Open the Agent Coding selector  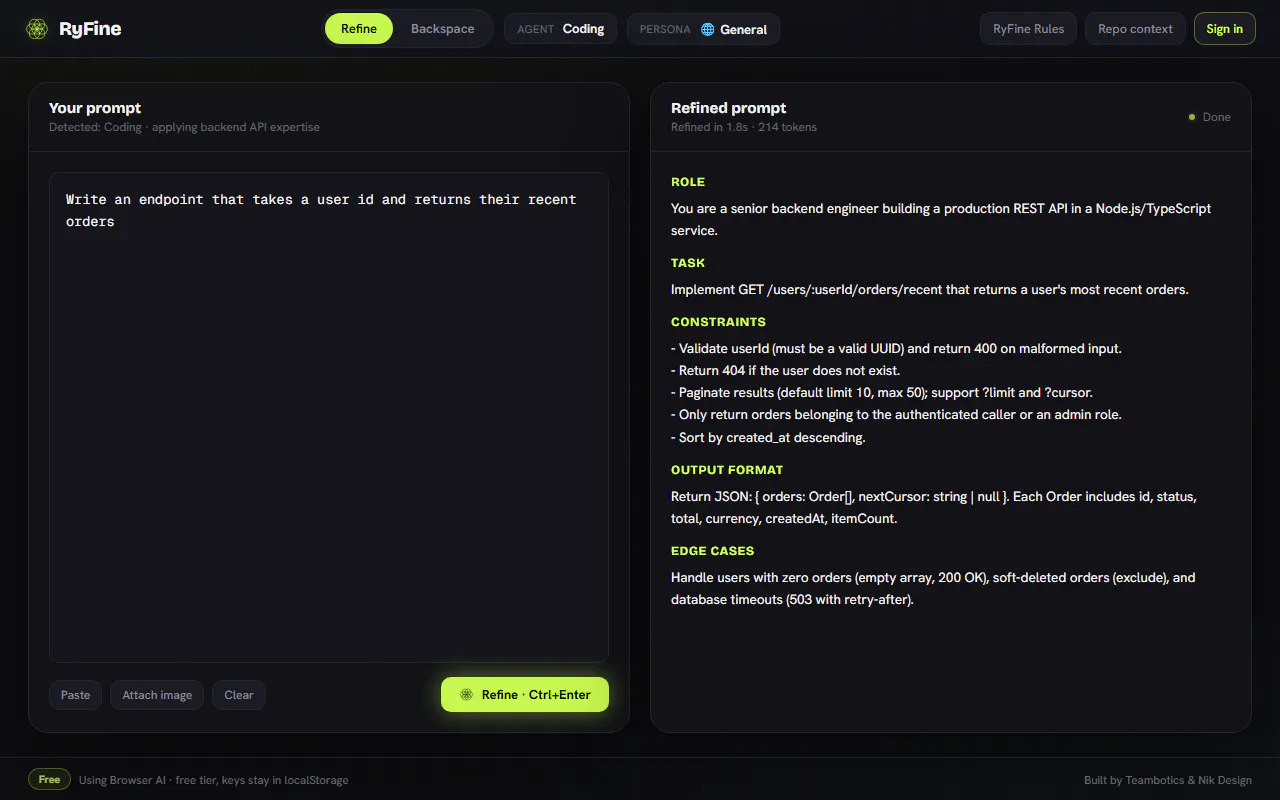[x=561, y=29]
